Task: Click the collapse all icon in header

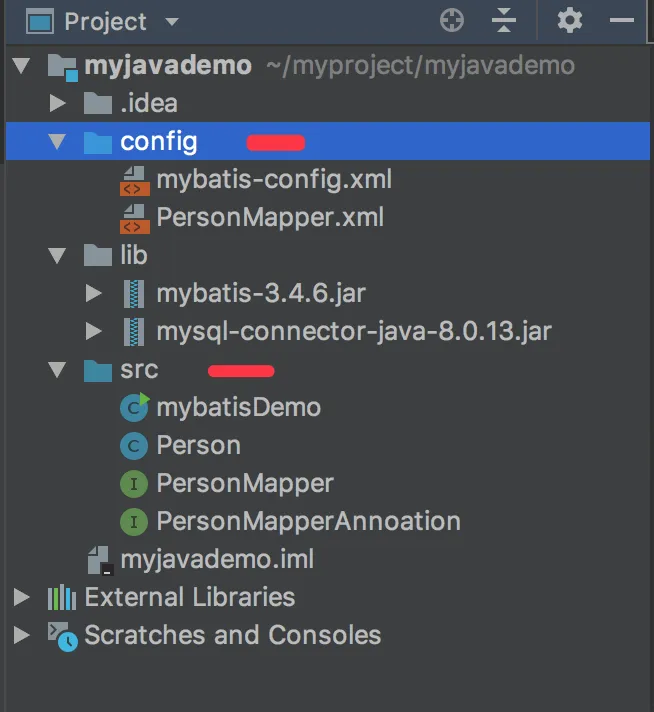Action: coord(504,20)
